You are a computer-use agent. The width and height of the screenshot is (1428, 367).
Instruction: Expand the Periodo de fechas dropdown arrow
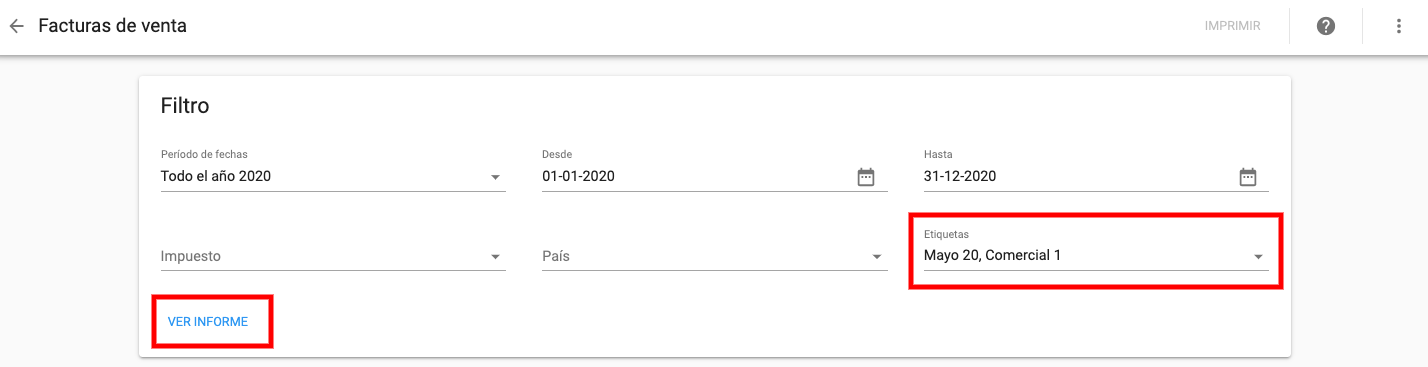495,177
